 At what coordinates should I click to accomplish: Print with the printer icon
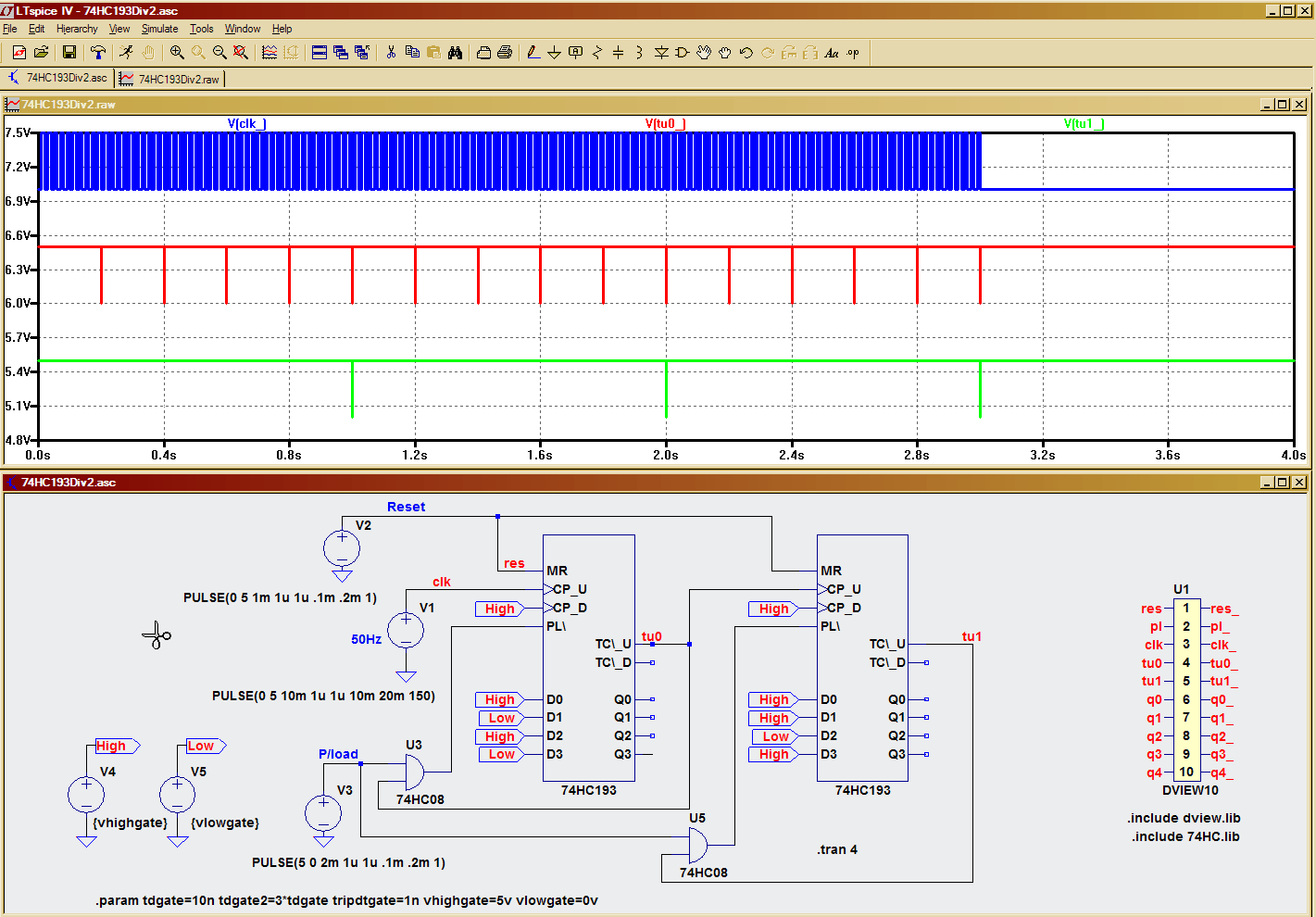tap(505, 53)
